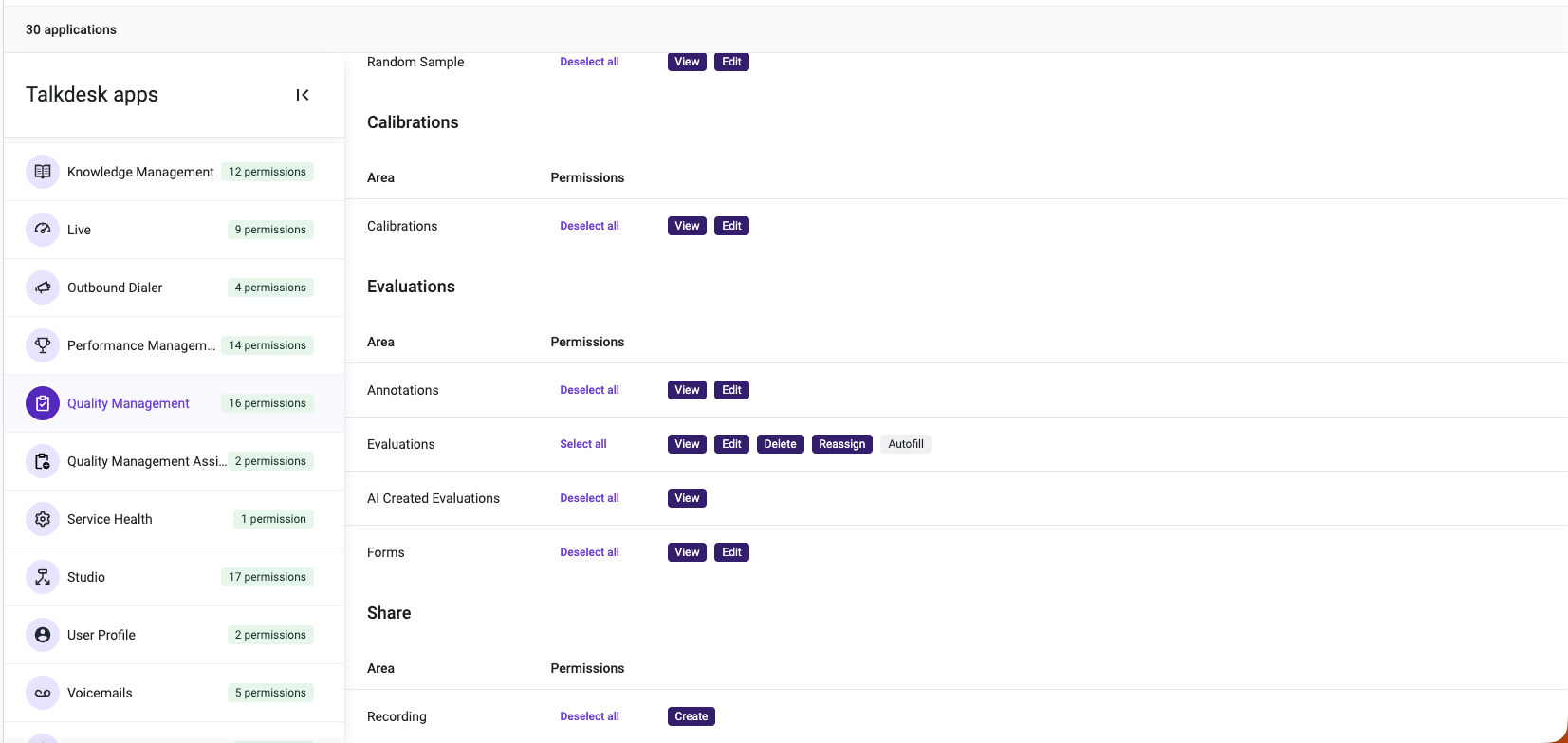This screenshot has width=1568, height=743.
Task: Open Performance Management trophy icon
Action: 43,345
